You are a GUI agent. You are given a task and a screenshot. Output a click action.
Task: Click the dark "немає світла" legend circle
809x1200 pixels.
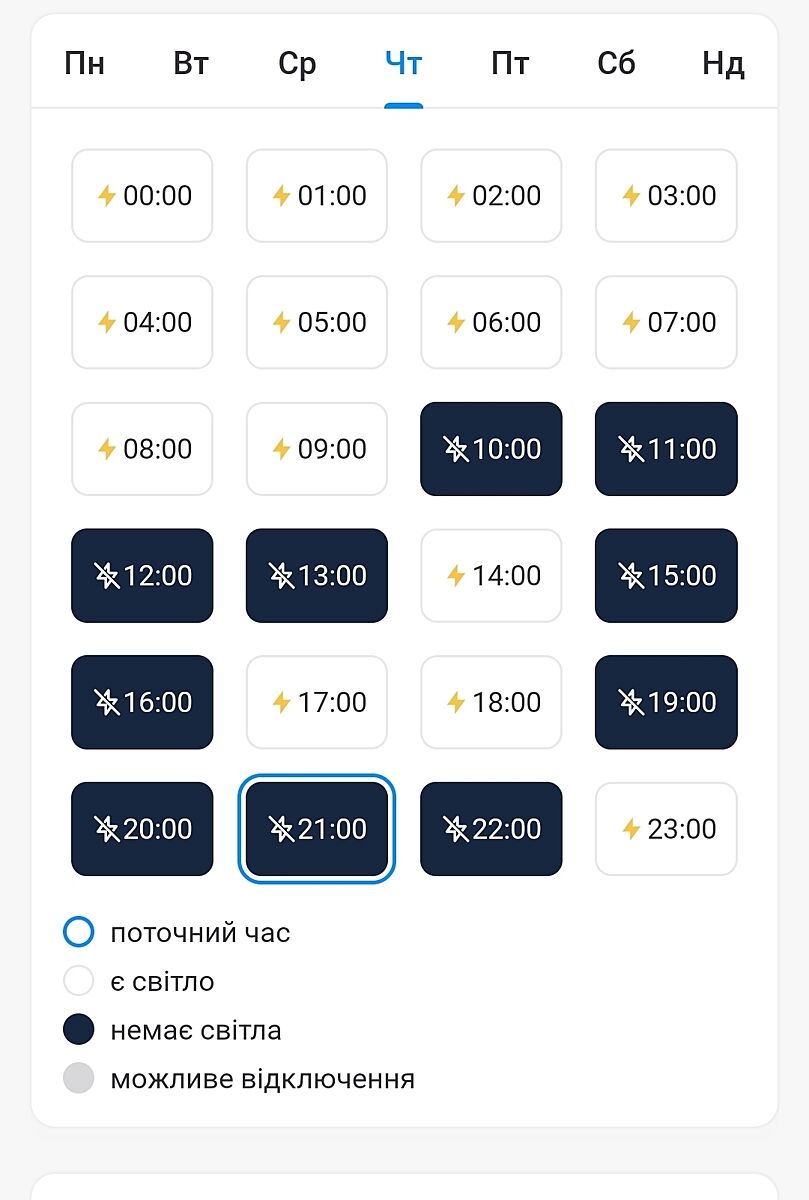[78, 1030]
